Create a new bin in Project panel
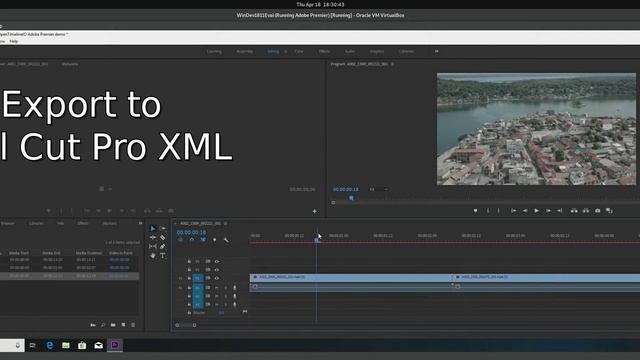Viewport: 640px width, 360px height. tap(113, 325)
